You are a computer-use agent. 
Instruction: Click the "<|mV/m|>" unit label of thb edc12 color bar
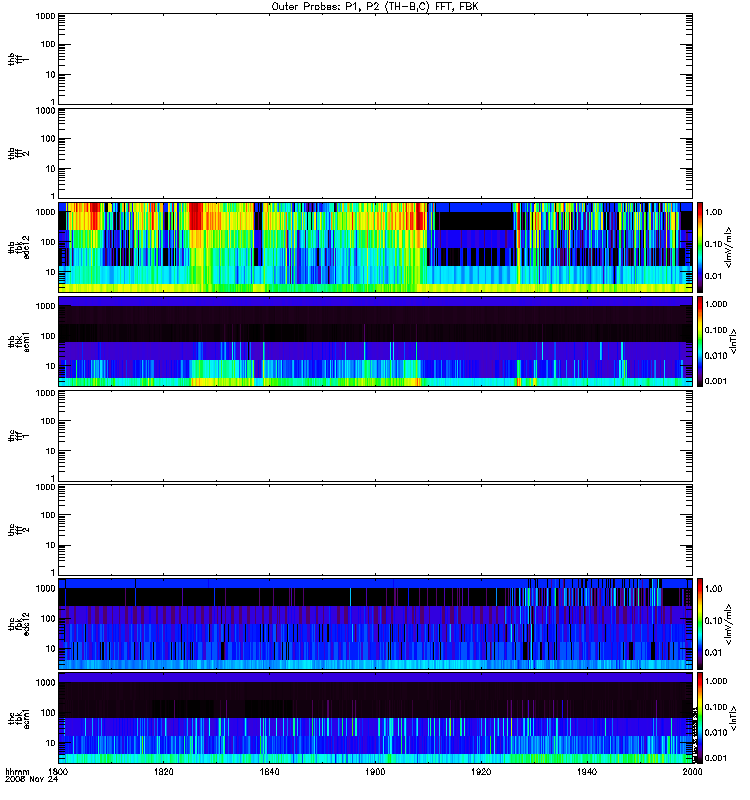(x=728, y=247)
